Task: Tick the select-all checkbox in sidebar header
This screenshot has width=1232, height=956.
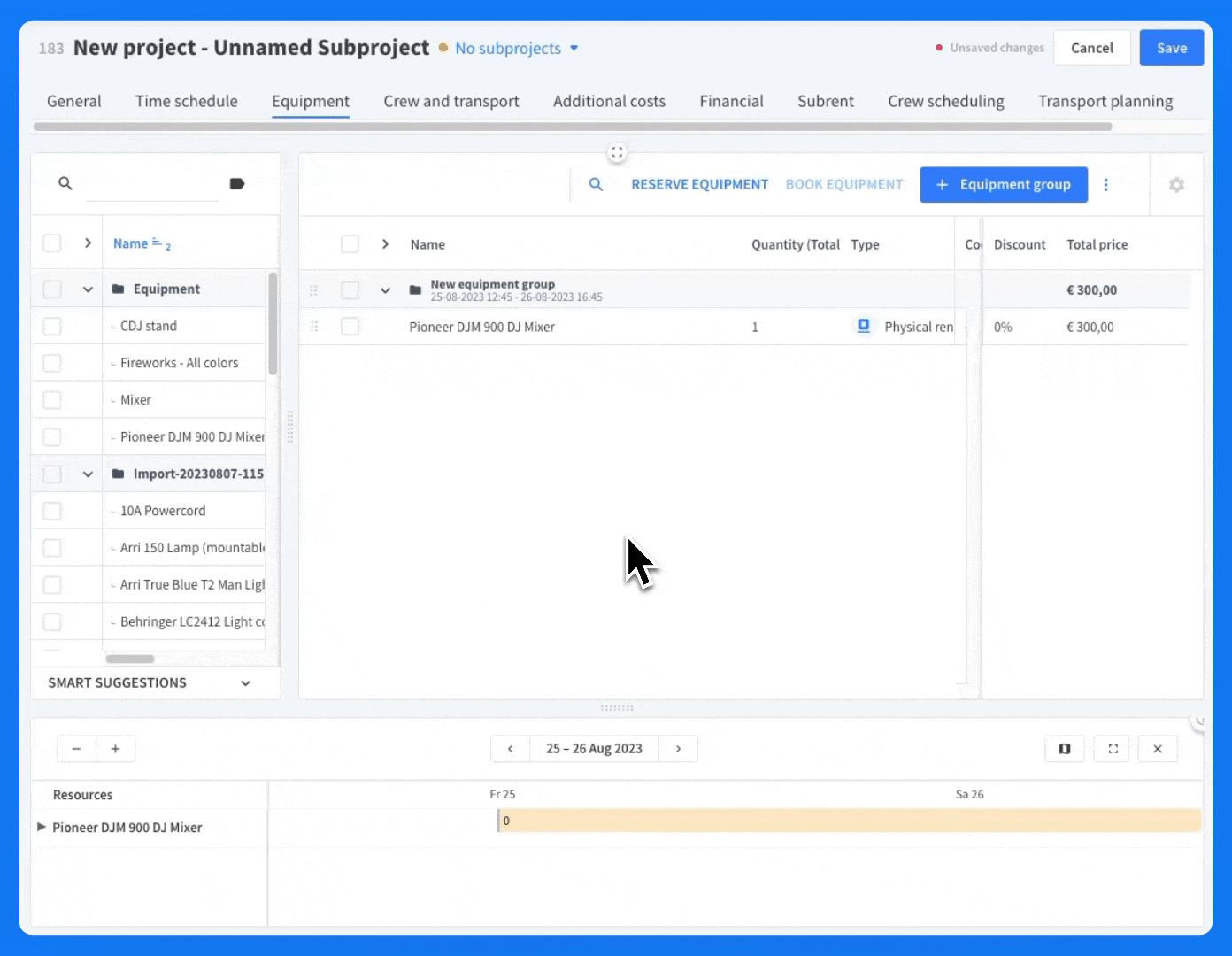Action: (52, 243)
